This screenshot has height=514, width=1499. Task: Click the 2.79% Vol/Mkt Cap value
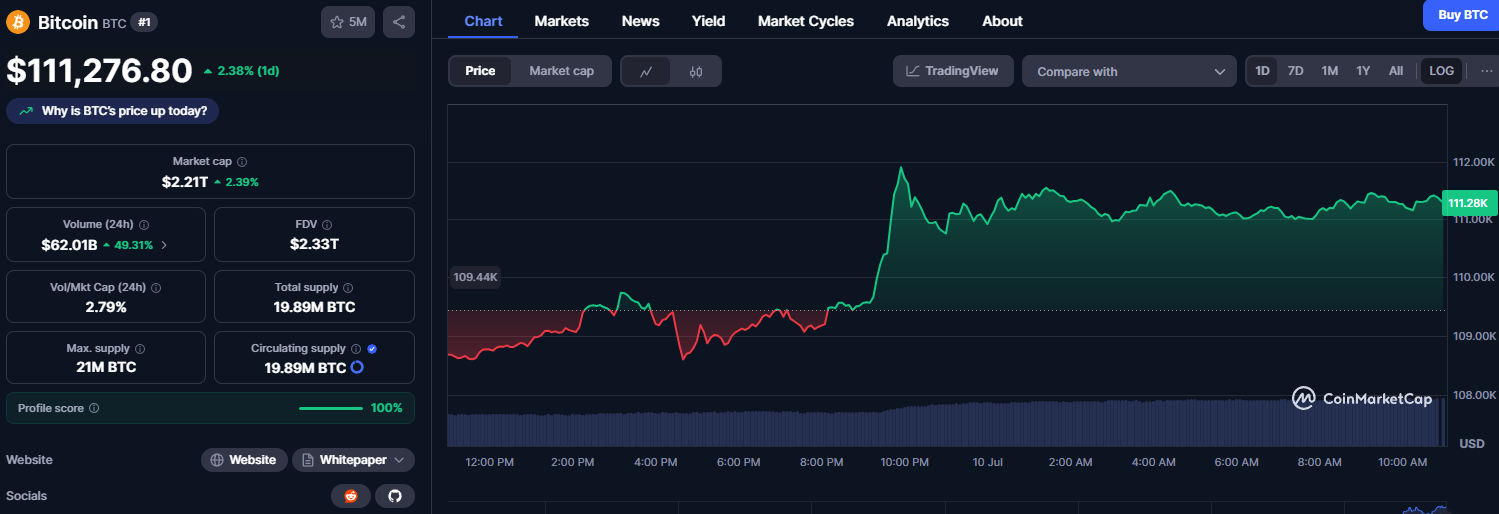(x=106, y=307)
